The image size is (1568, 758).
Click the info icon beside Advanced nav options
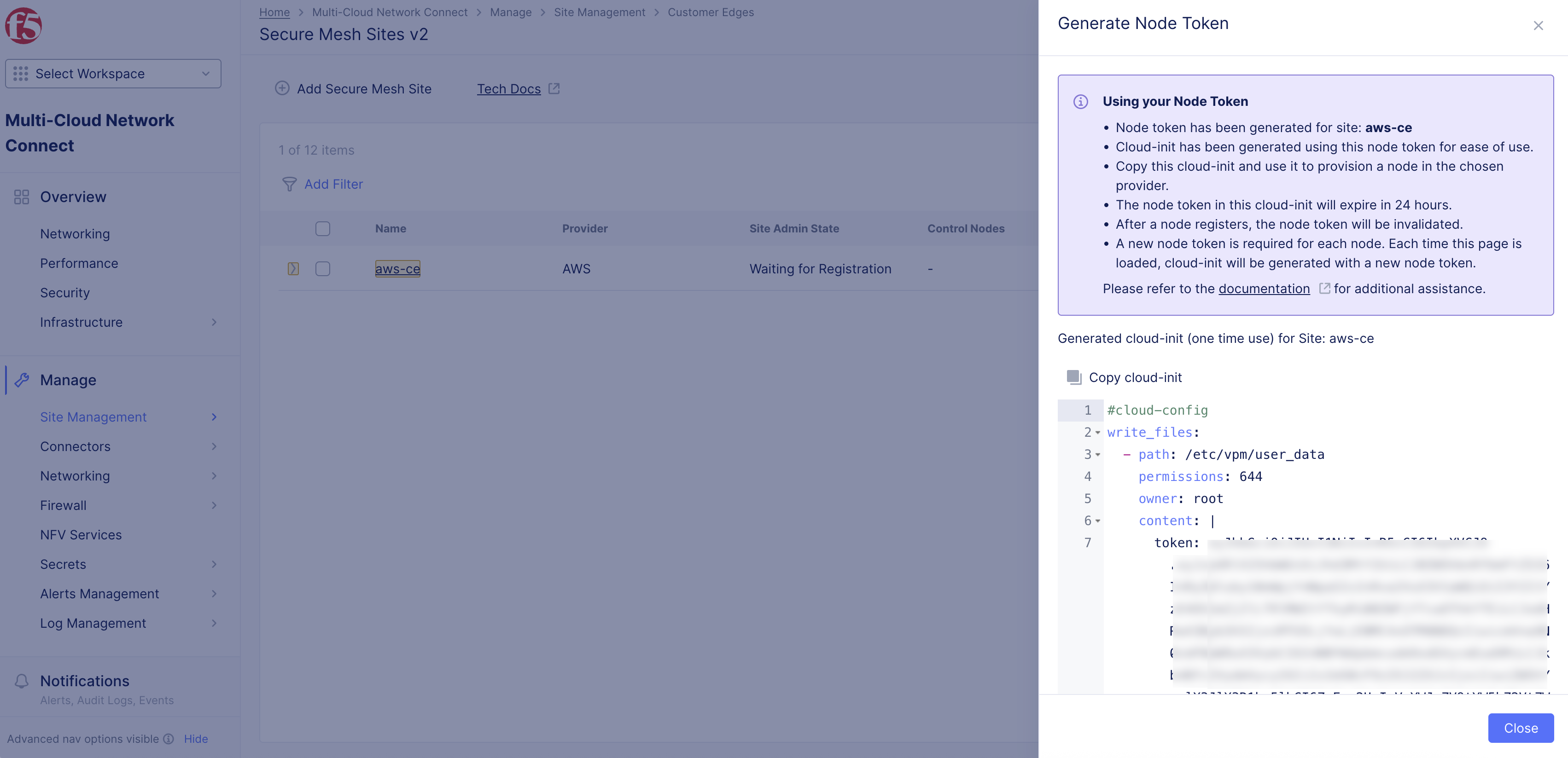pos(169,739)
